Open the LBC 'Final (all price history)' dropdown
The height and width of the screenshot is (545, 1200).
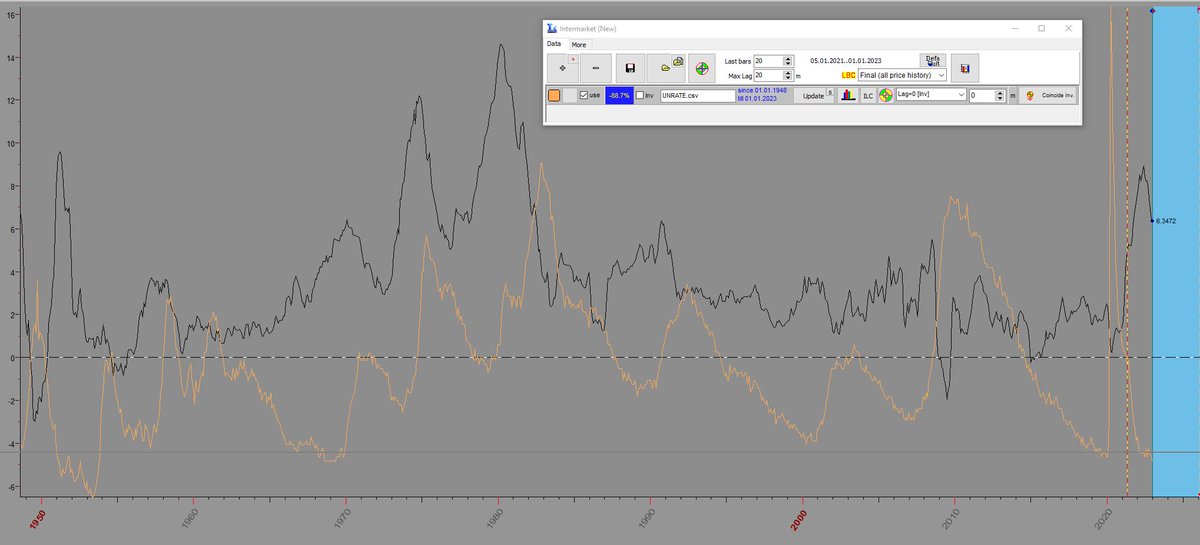pyautogui.click(x=901, y=75)
